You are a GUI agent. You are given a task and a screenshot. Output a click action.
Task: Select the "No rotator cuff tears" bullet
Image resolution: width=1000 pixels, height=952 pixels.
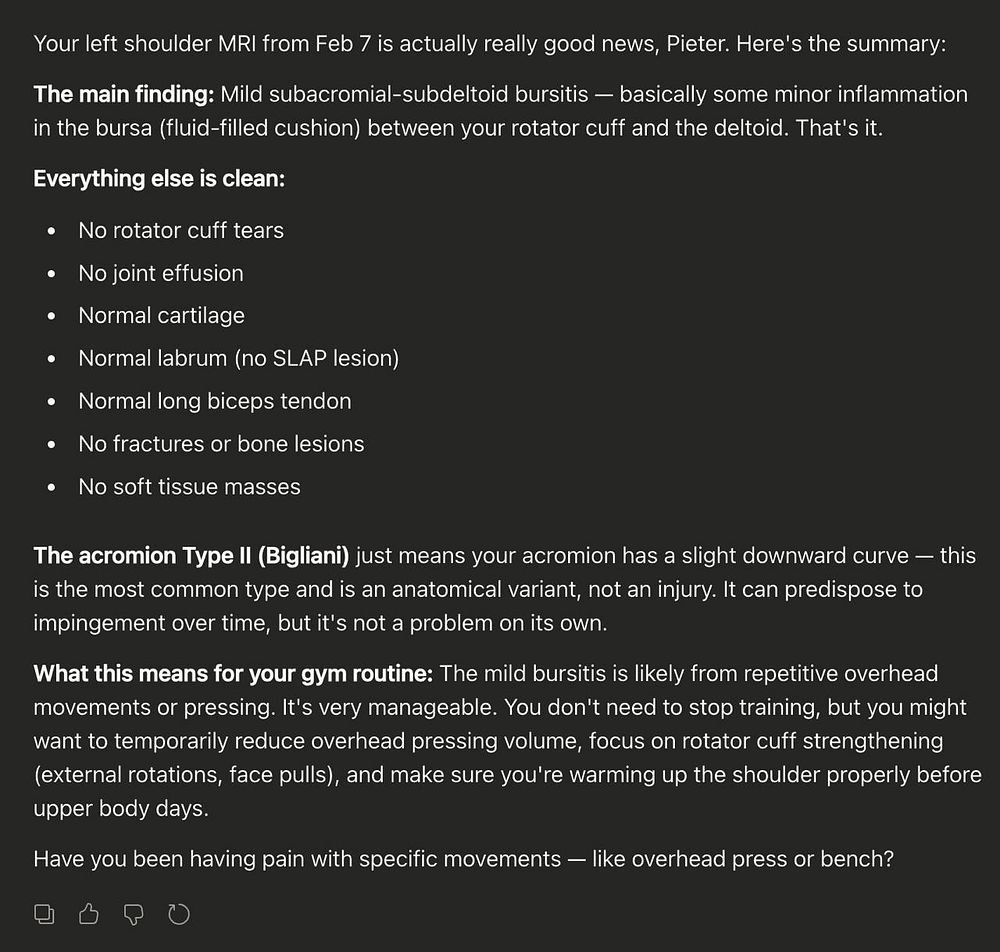pyautogui.click(x=181, y=230)
